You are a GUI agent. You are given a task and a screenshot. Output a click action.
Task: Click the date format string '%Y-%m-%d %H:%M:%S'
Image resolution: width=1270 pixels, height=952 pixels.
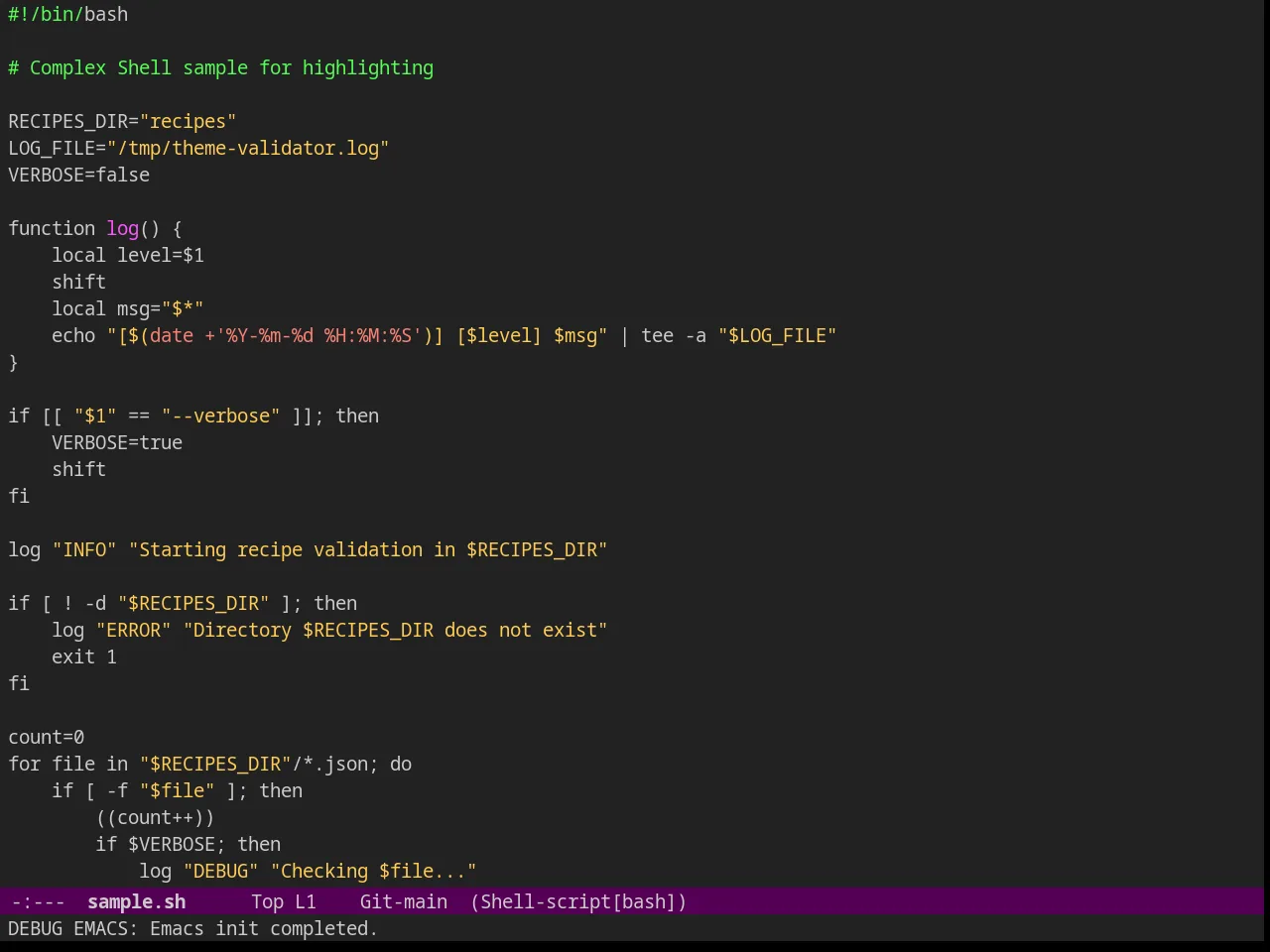318,335
